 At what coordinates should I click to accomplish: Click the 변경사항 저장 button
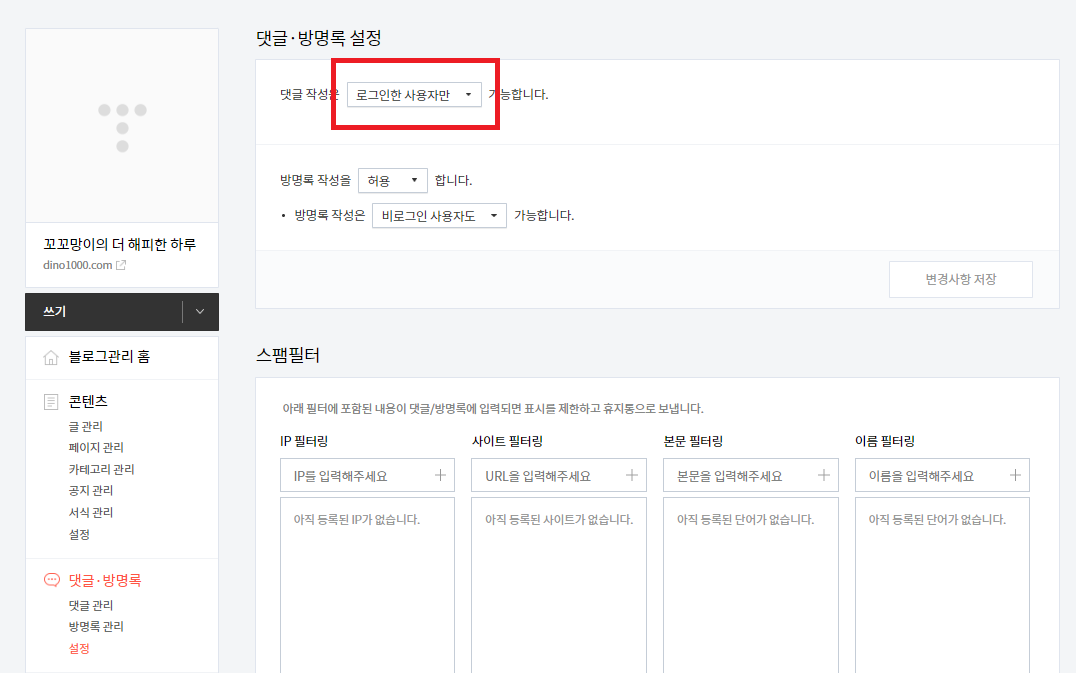click(960, 279)
